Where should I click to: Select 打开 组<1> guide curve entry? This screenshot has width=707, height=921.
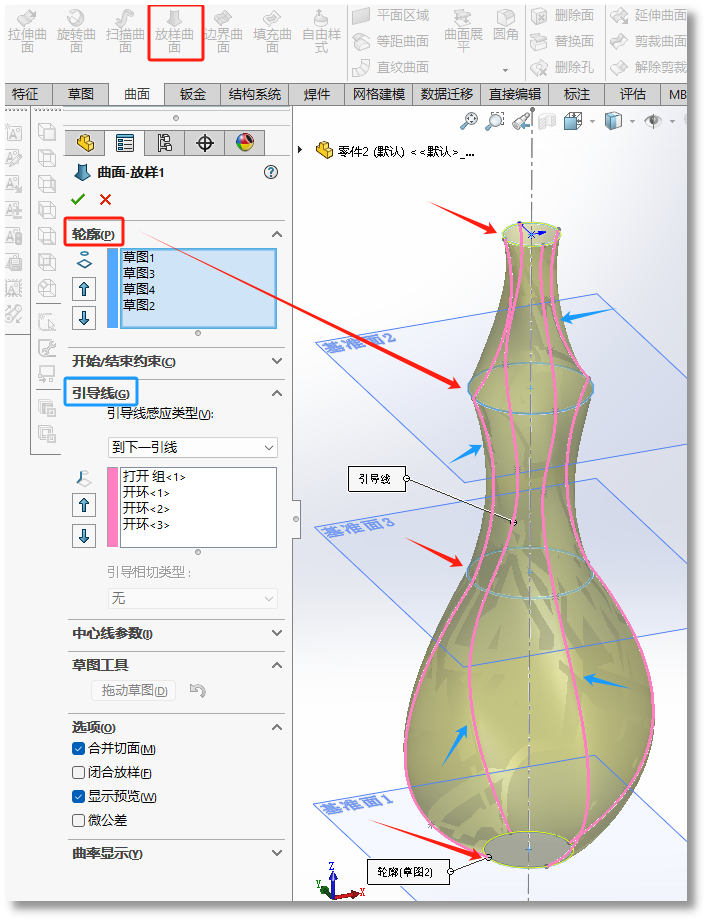(x=198, y=476)
